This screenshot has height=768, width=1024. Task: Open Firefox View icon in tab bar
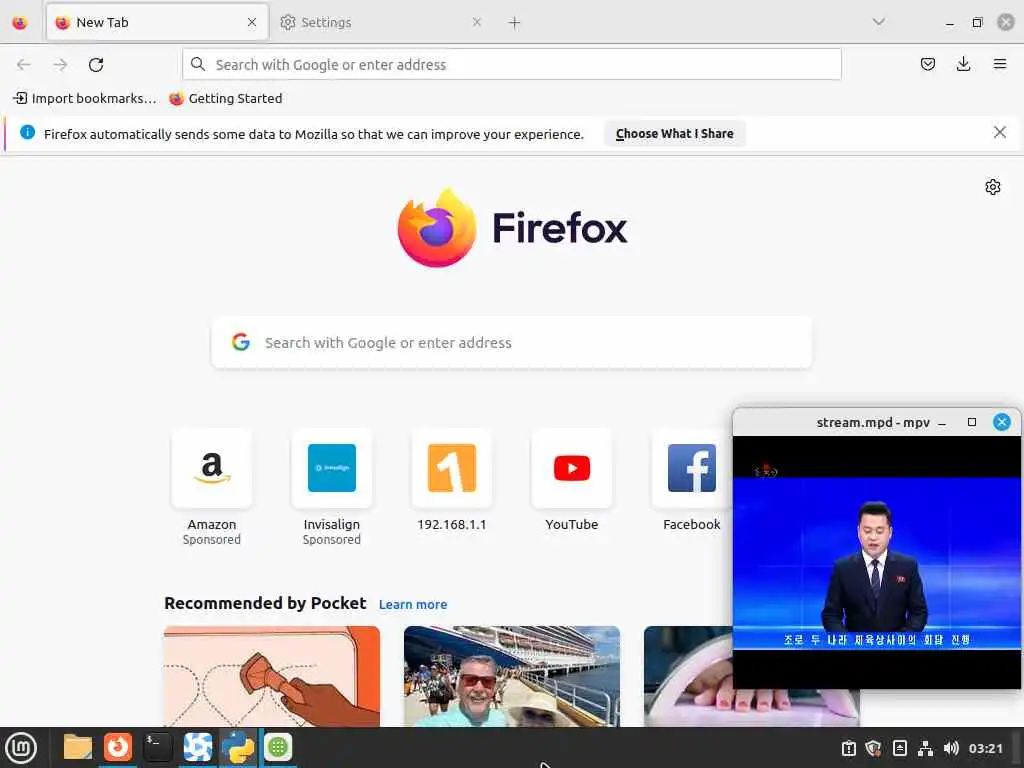click(20, 22)
